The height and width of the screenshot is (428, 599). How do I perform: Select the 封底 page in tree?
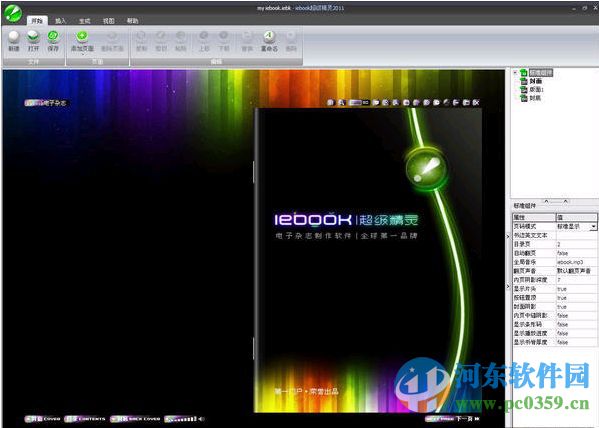(x=535, y=98)
